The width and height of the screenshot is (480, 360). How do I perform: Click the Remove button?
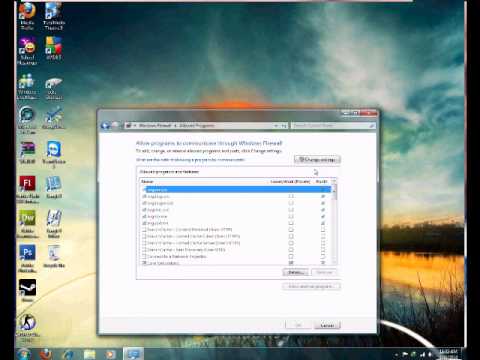click(x=324, y=272)
